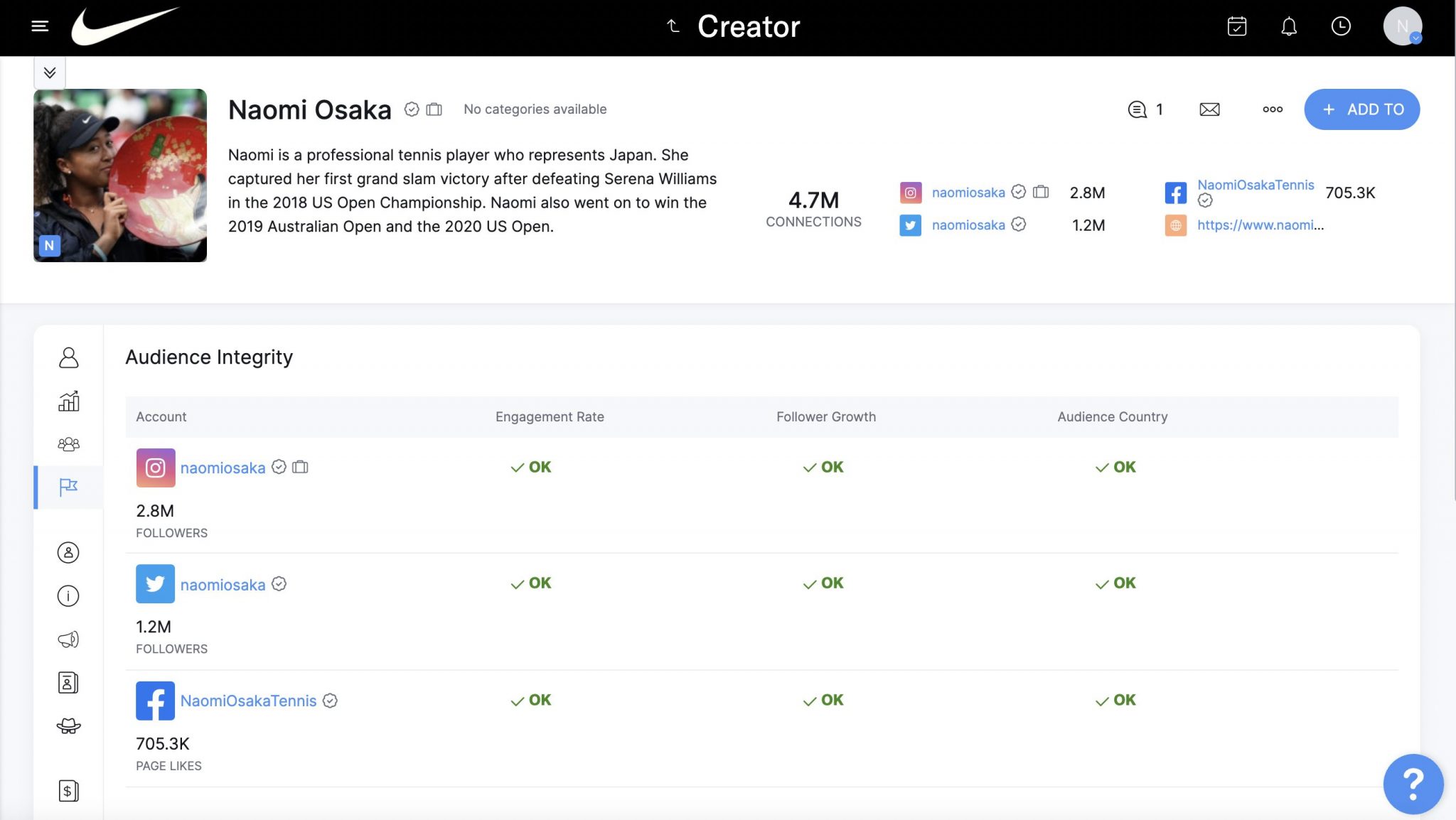This screenshot has width=1456, height=820.
Task: Expand the account avatar dropdown top right
Action: pos(1402,27)
